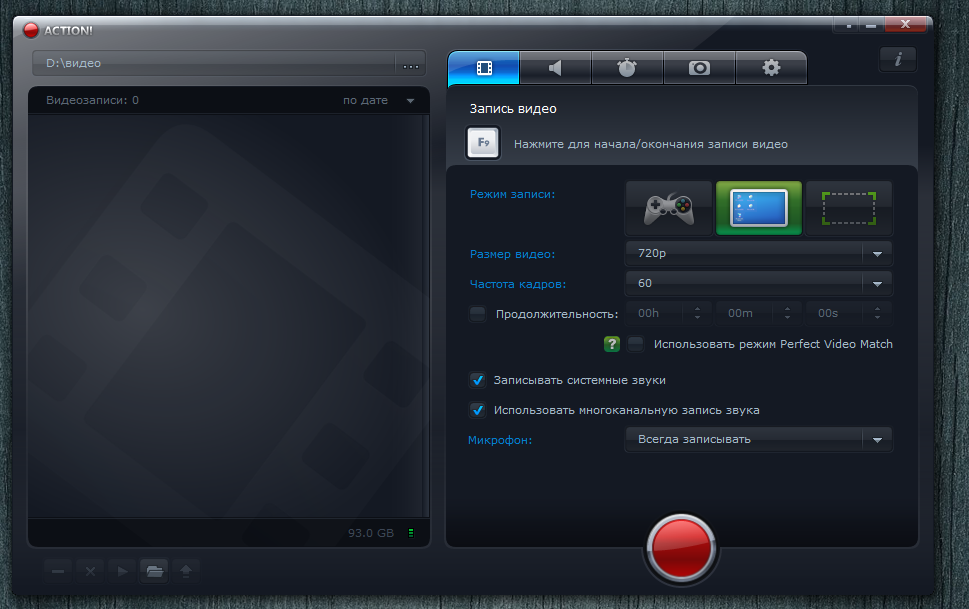Click the green disk space indicator
This screenshot has width=969, height=609.
411,533
